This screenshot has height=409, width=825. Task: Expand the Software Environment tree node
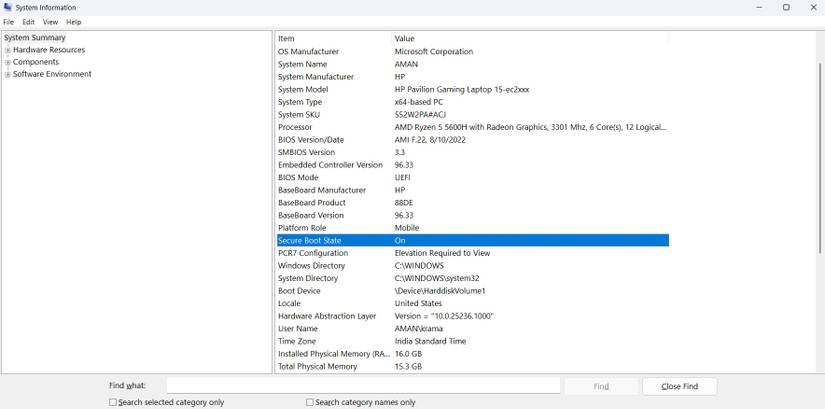(8, 74)
